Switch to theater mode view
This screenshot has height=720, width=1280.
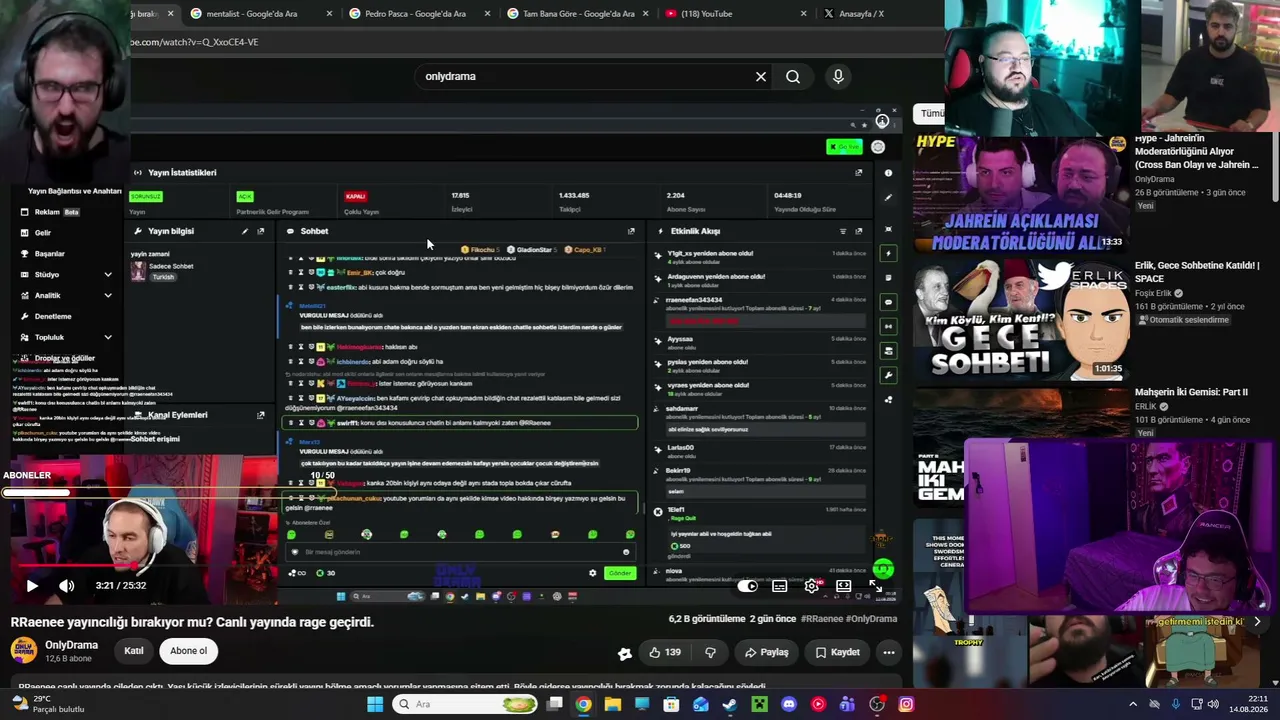coord(844,586)
